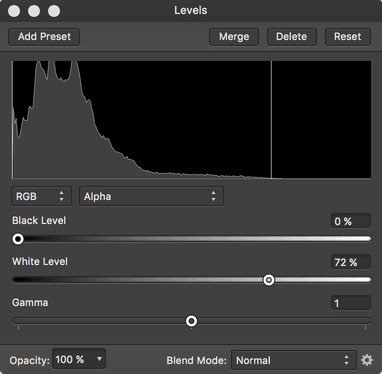The image size is (382, 374).
Task: Click the 'White Level' label
Action: [x=40, y=261]
